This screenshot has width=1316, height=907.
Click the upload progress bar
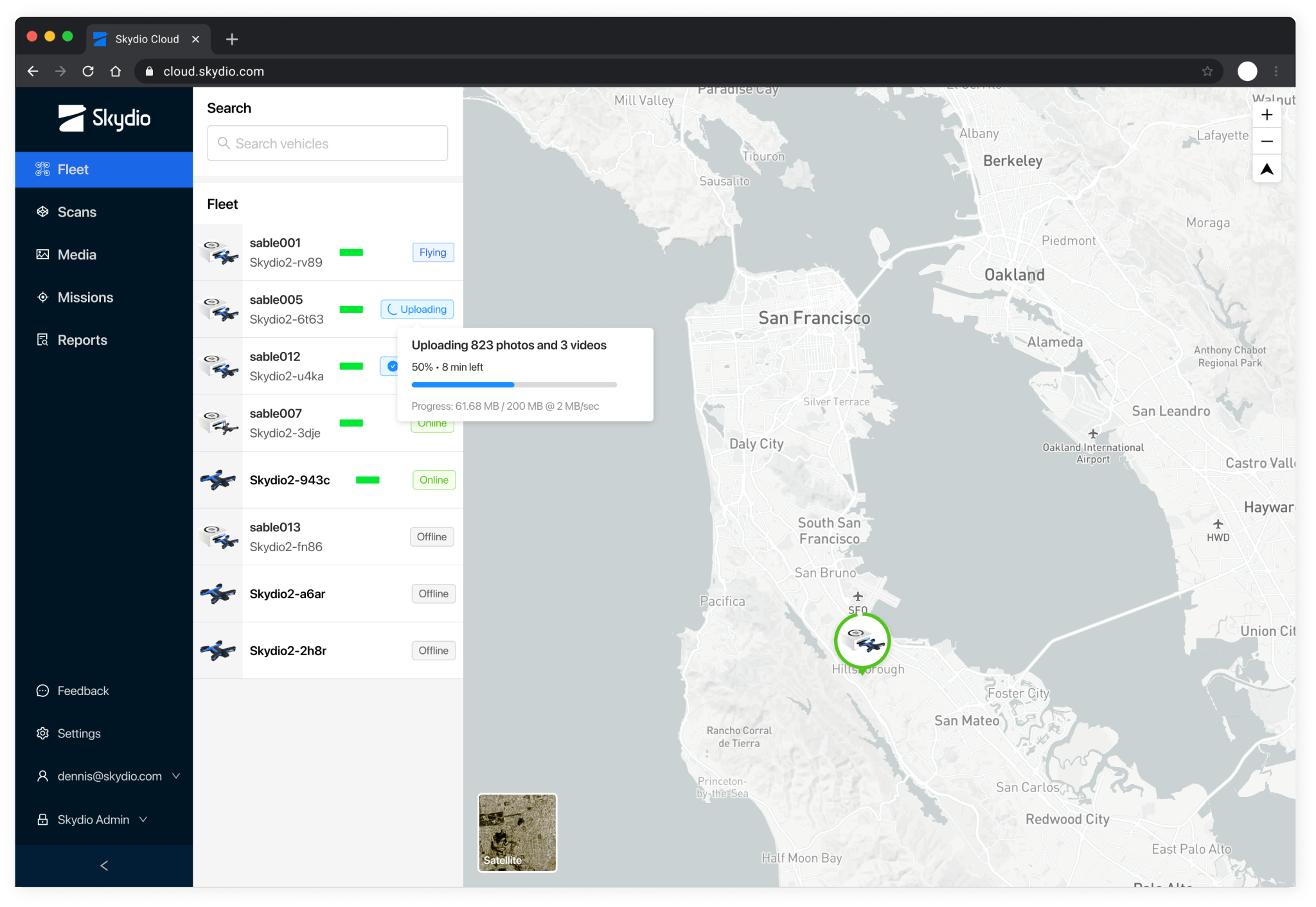514,385
